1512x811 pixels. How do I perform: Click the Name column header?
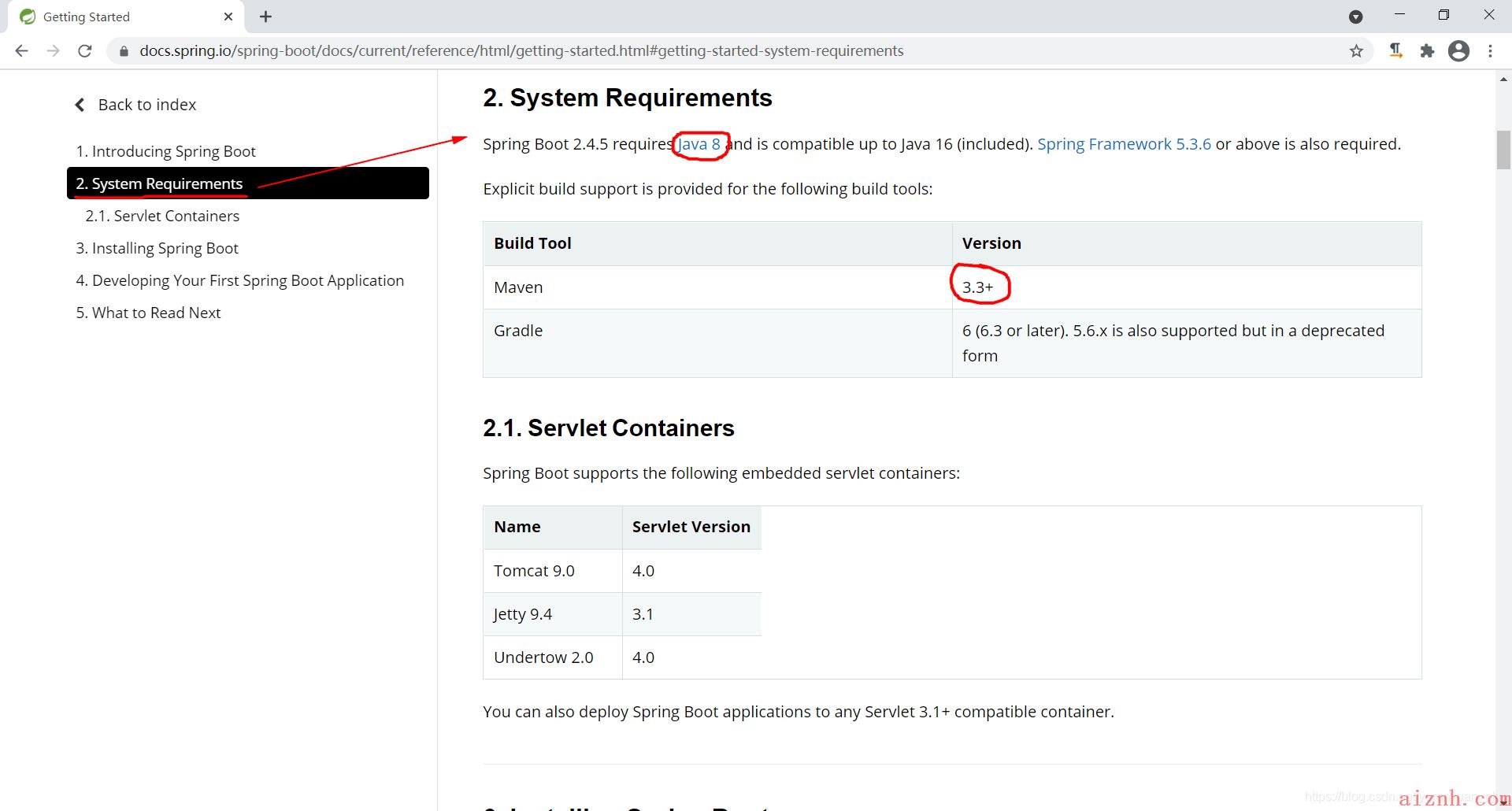pos(553,527)
